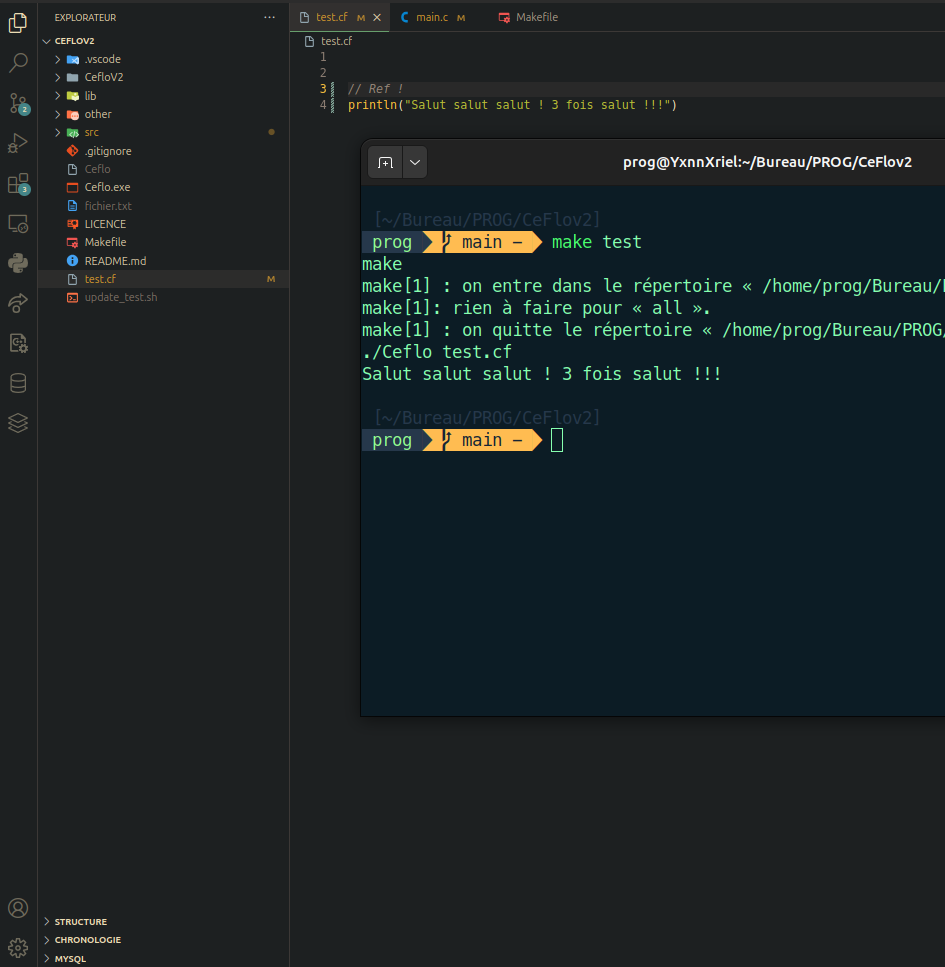The image size is (945, 967).
Task: Open the Search view icon
Action: point(18,62)
